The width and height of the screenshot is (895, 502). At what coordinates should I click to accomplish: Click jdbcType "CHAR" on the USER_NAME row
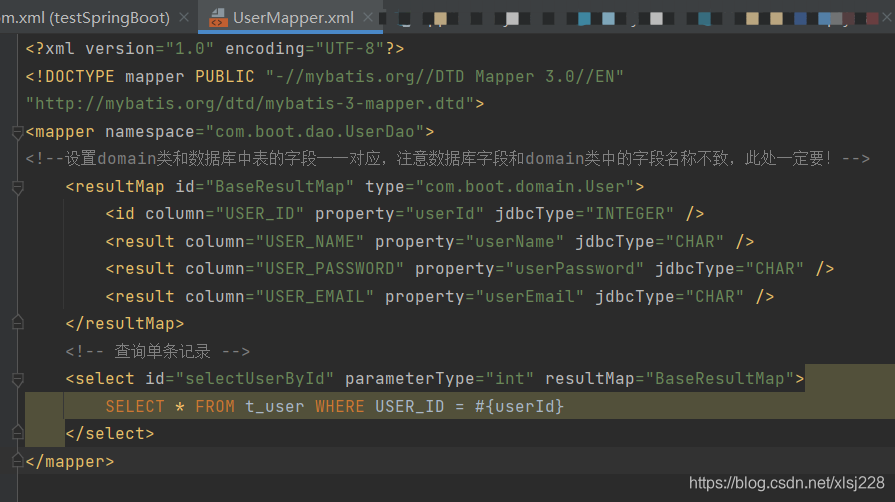[695, 241]
